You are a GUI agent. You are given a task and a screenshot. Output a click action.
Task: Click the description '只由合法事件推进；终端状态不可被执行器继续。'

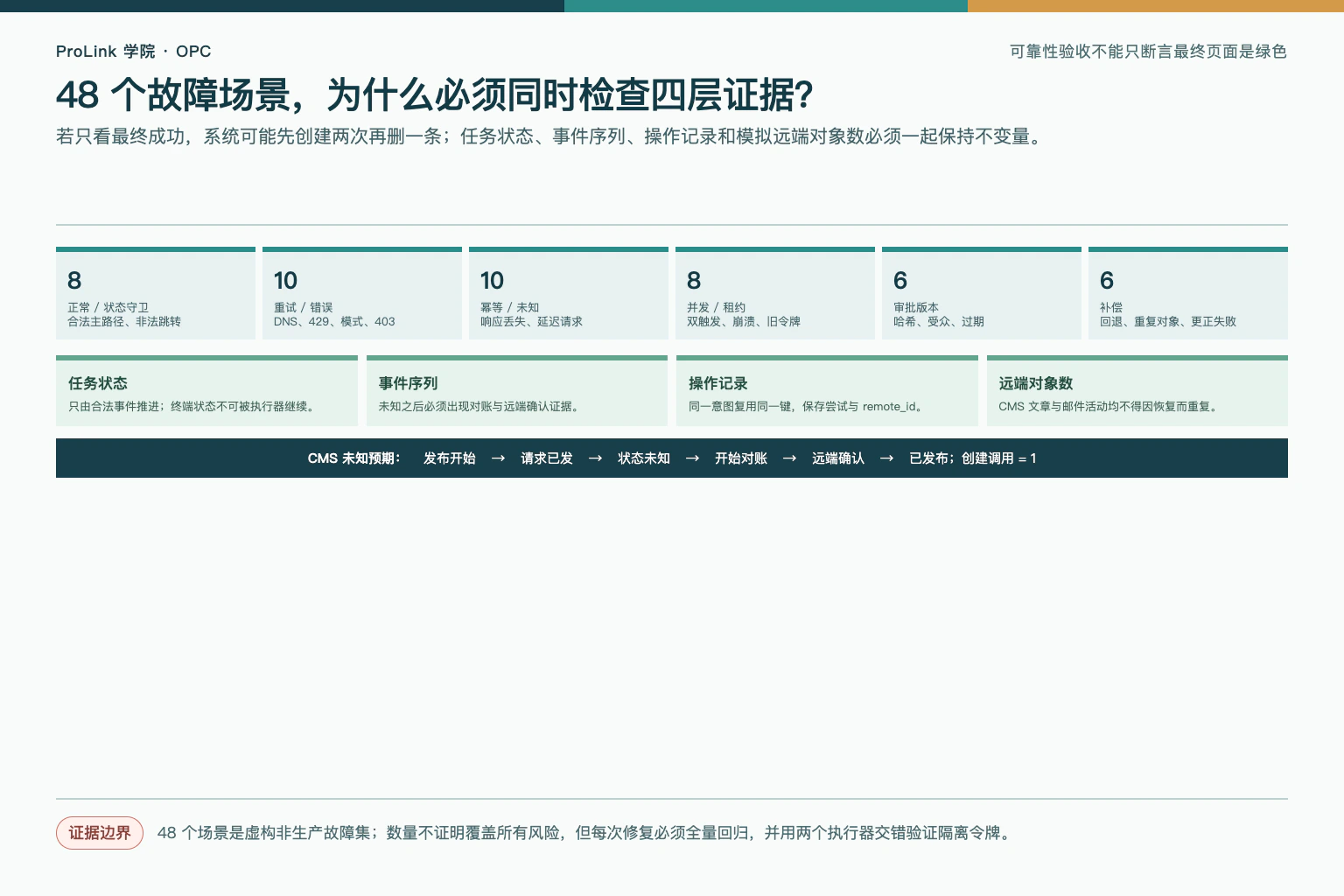tap(193, 407)
